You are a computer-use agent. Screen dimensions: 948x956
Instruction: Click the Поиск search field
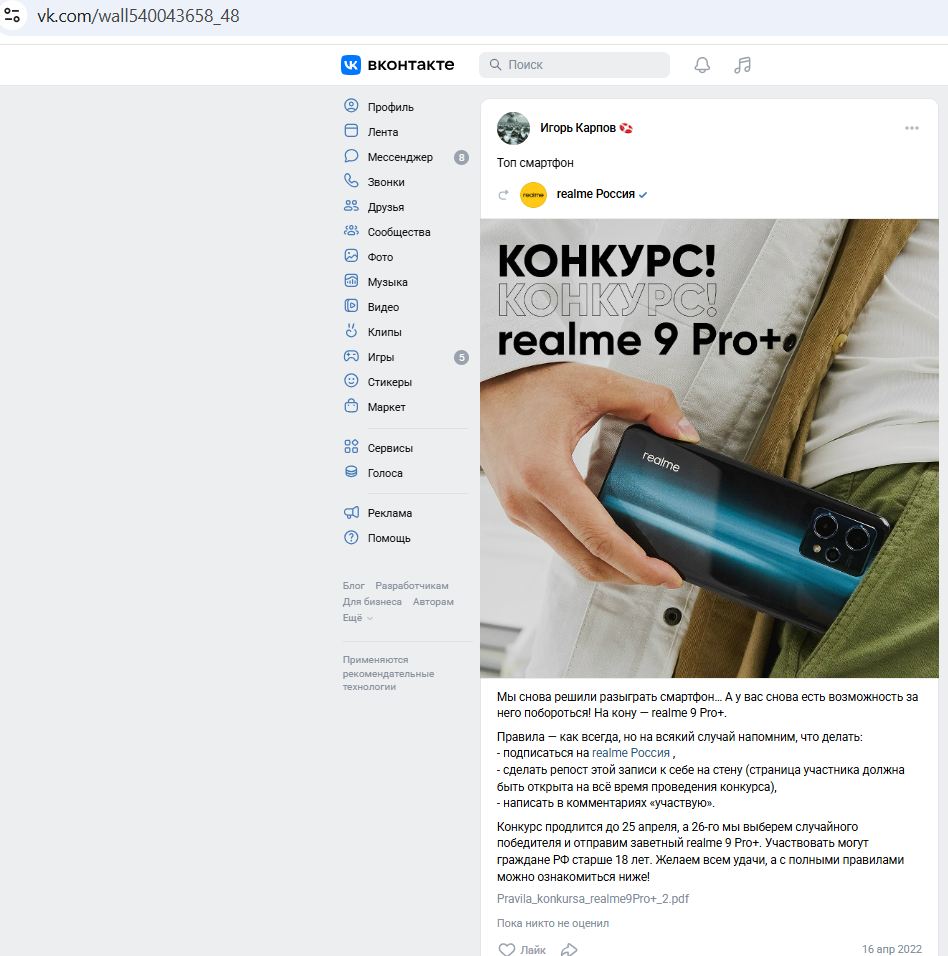point(573,64)
